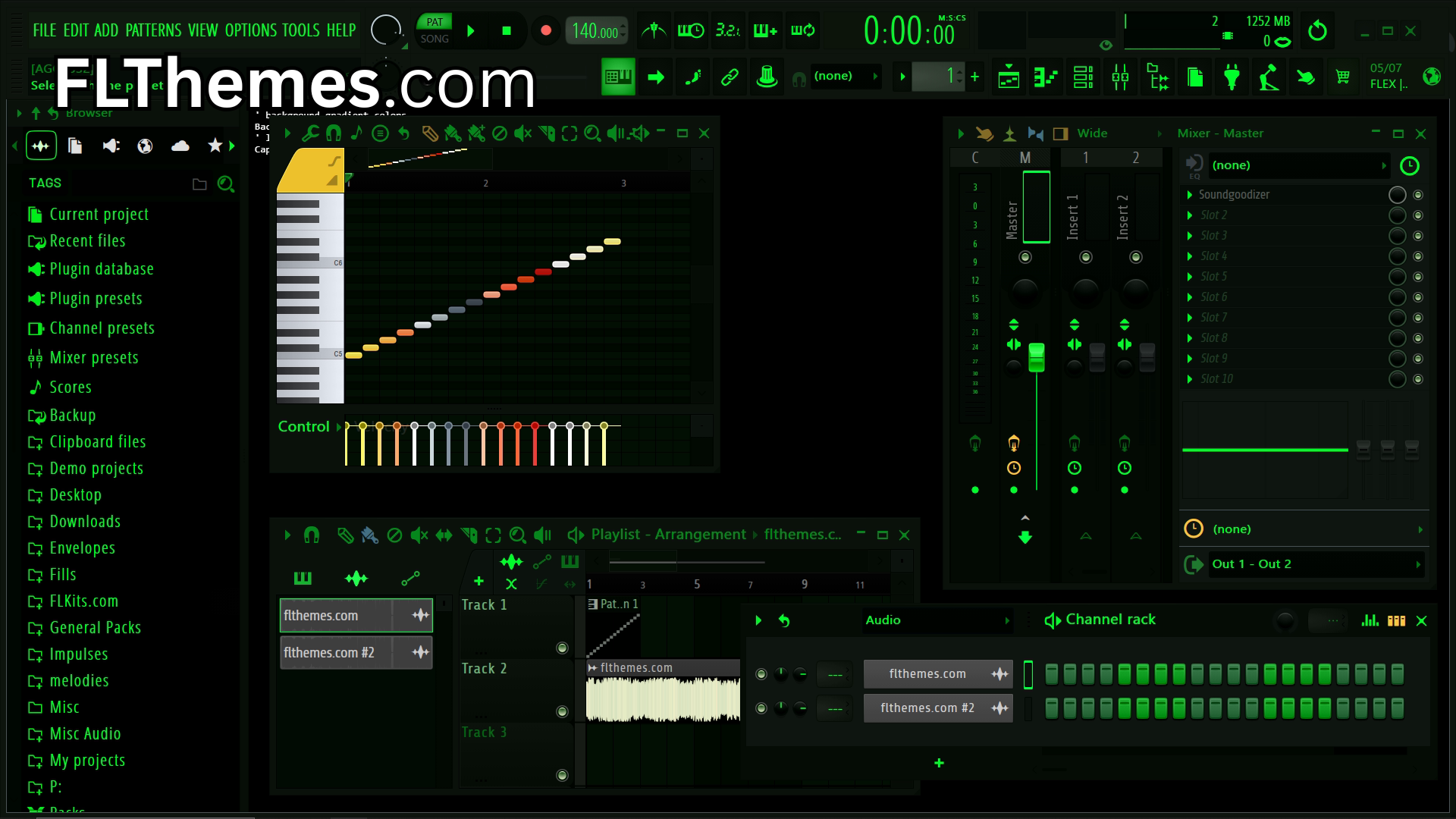Select the browser files document tab
The image size is (1456, 819).
(75, 146)
